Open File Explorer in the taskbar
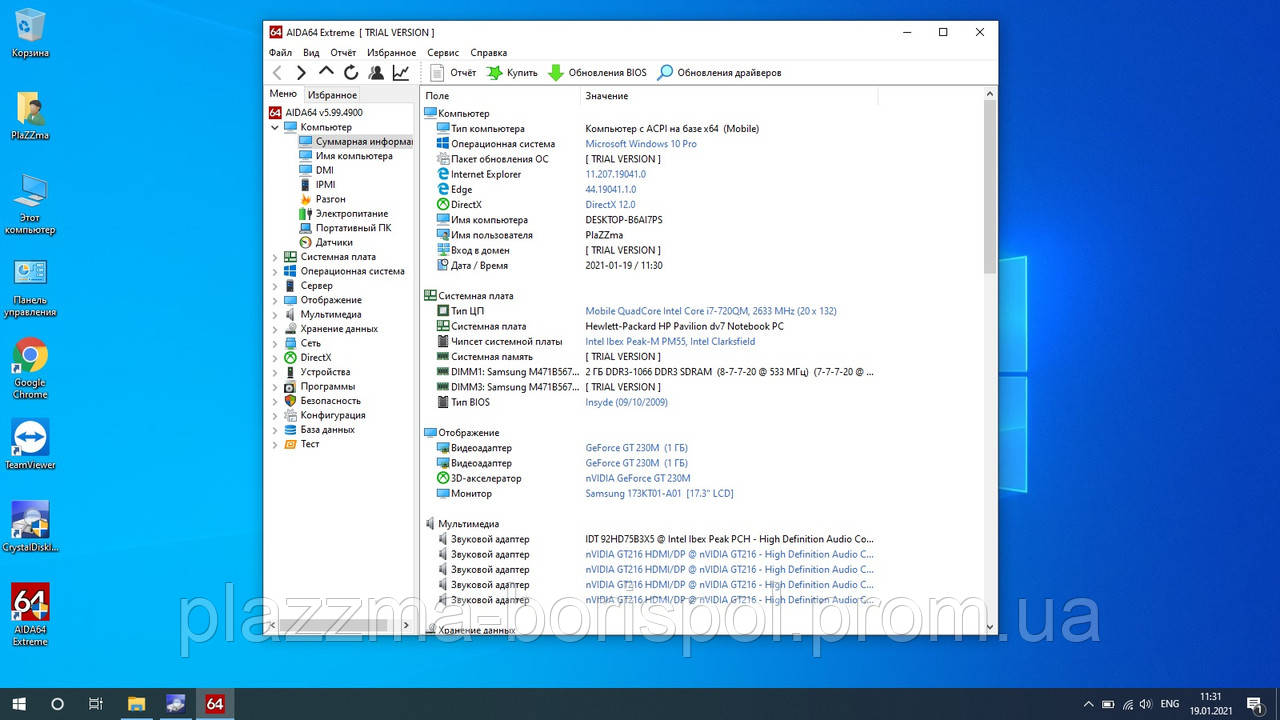The width and height of the screenshot is (1280, 720). 136,704
